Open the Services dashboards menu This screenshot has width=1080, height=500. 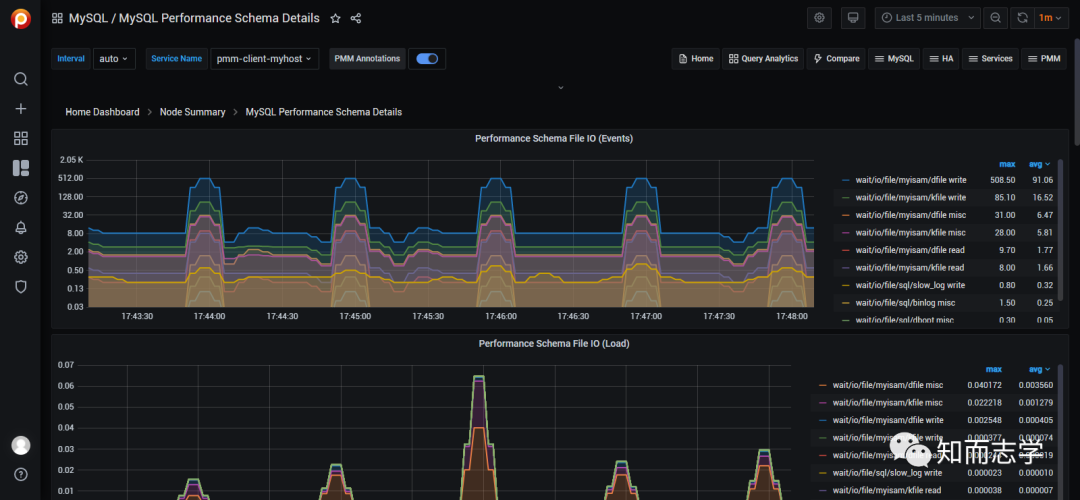(990, 59)
